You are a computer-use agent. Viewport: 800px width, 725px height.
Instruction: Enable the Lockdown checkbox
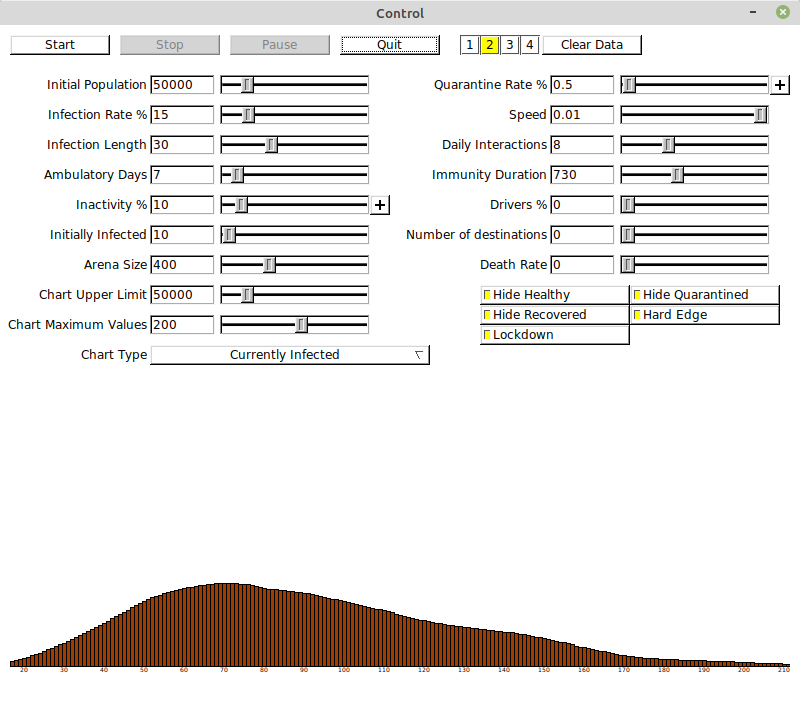point(555,335)
